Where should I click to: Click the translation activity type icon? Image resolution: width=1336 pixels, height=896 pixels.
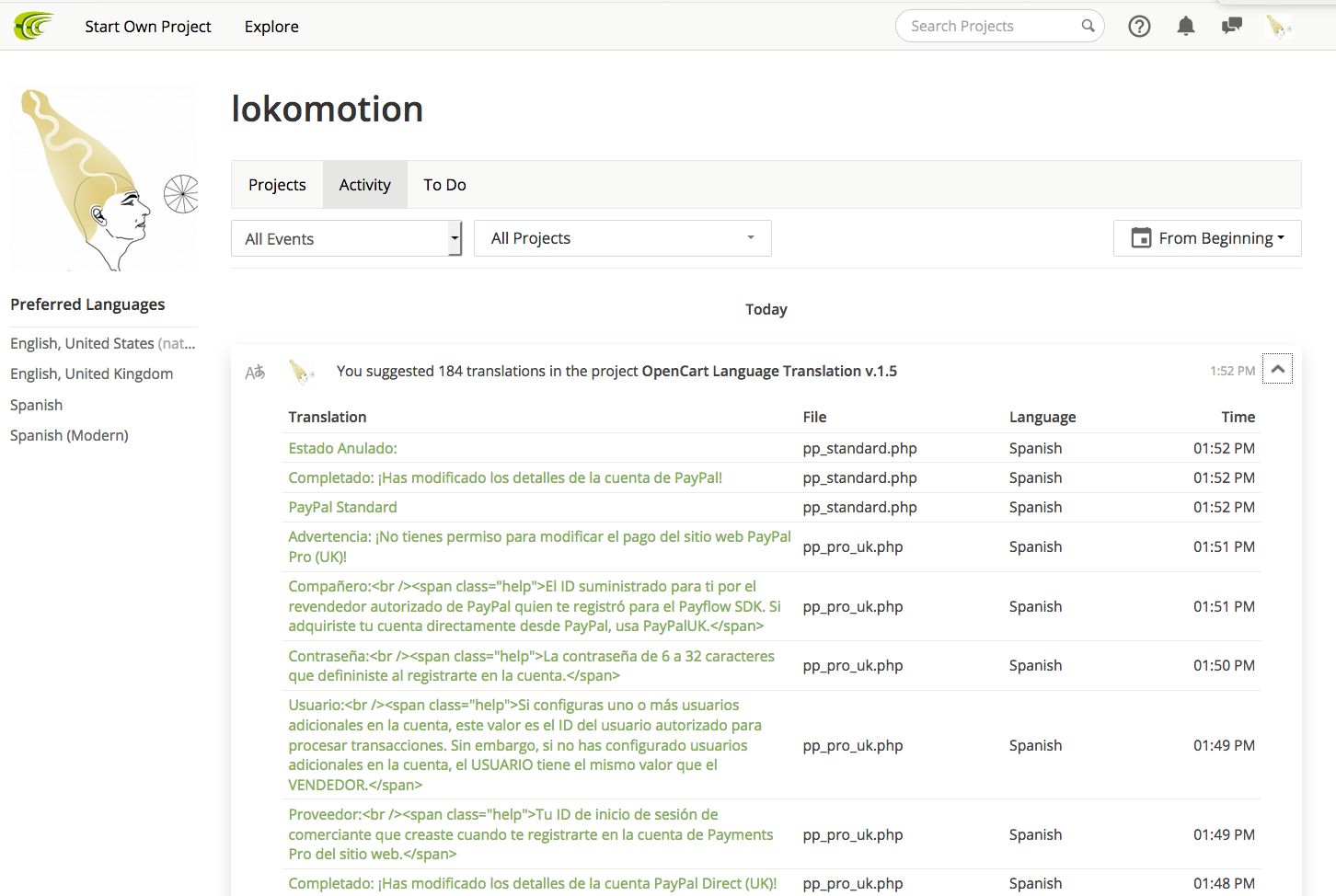click(255, 372)
